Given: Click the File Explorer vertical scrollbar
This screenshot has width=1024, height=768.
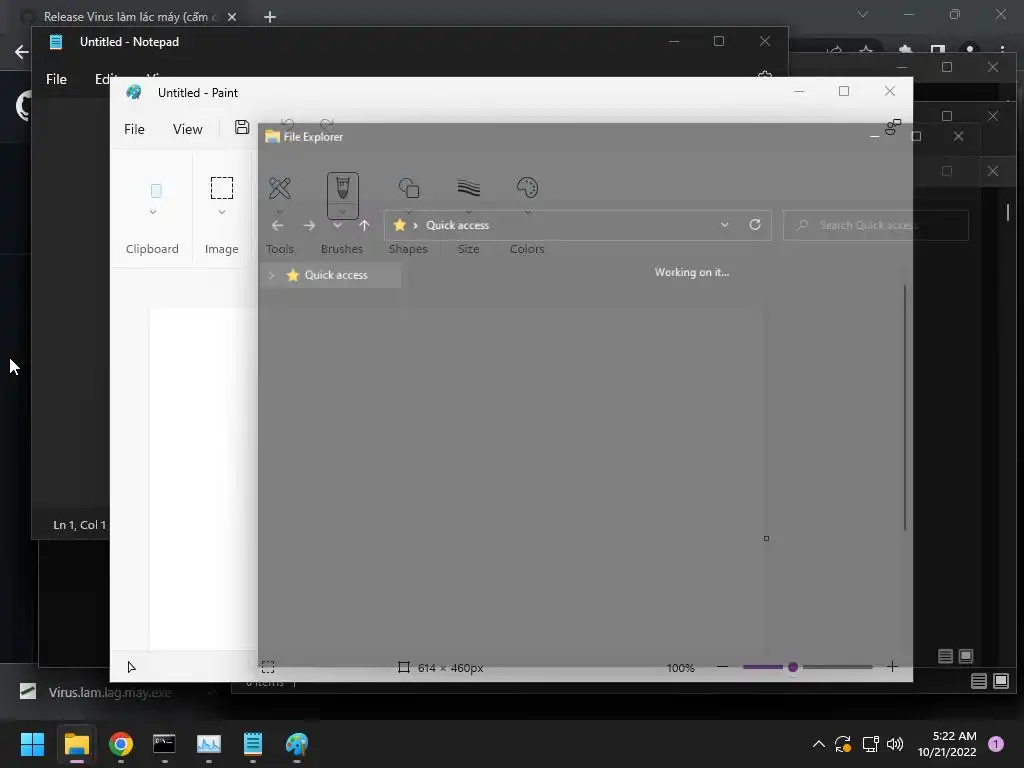Looking at the screenshot, I should click(904, 408).
